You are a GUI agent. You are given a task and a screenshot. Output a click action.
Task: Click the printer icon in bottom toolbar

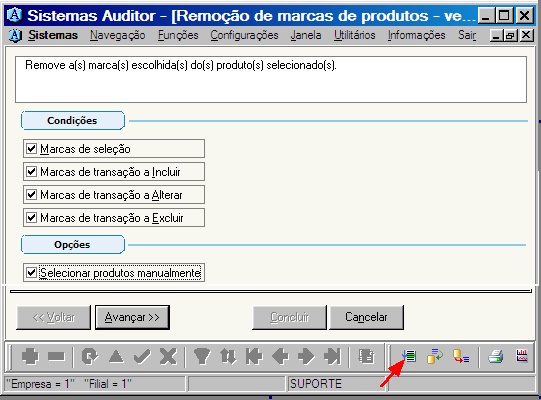[495, 356]
